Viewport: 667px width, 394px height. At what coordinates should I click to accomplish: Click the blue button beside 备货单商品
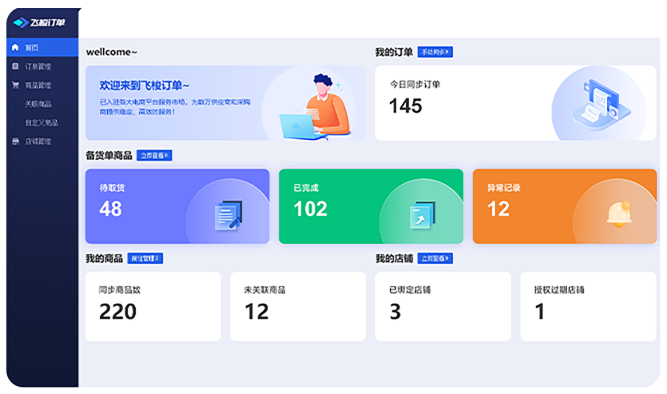coord(154,155)
